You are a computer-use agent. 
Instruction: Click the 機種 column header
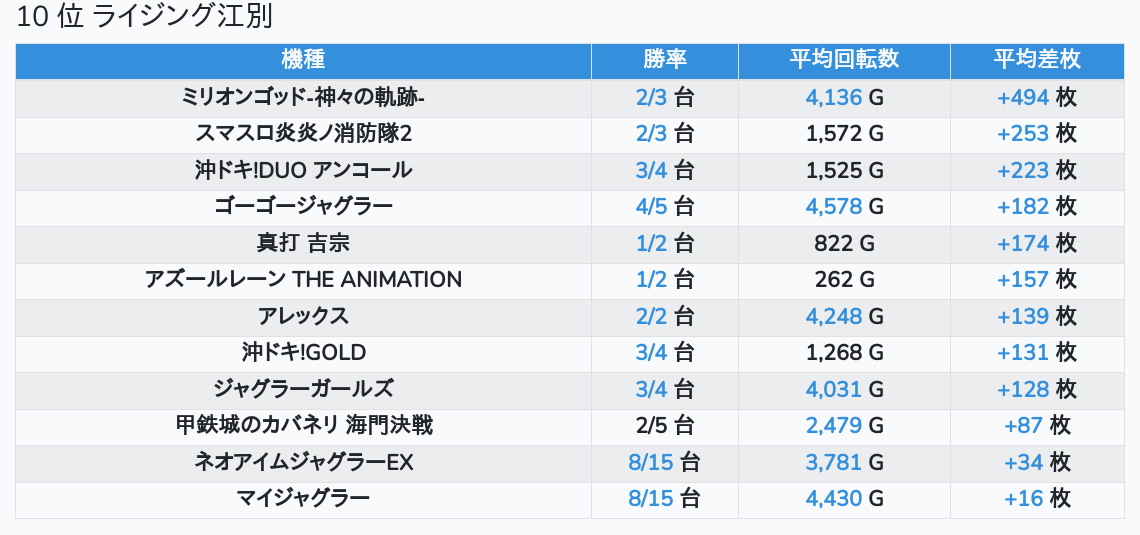coord(303,60)
